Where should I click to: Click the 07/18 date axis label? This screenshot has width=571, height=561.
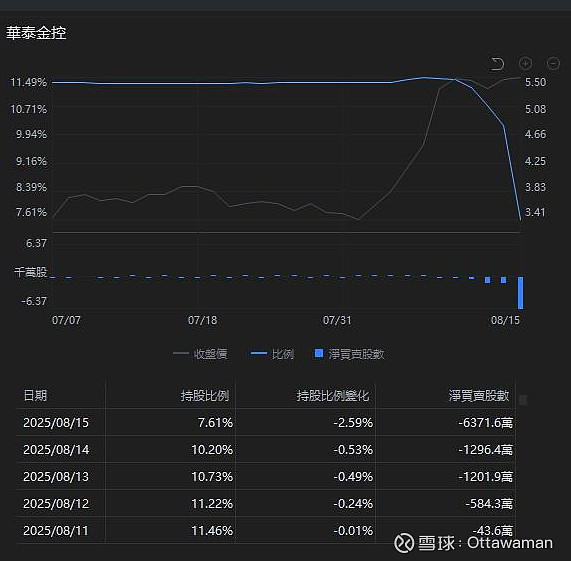pos(202,320)
